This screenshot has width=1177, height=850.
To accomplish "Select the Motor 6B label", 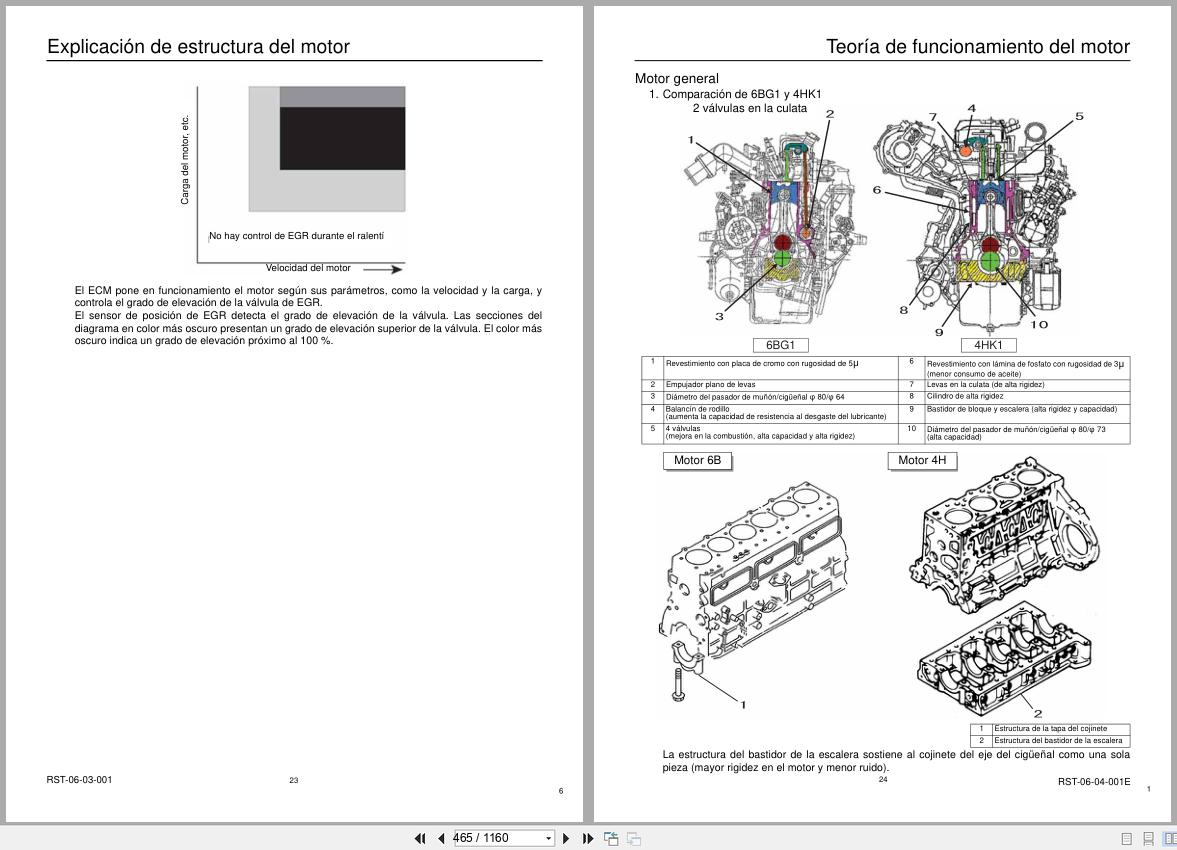I will click(x=696, y=460).
